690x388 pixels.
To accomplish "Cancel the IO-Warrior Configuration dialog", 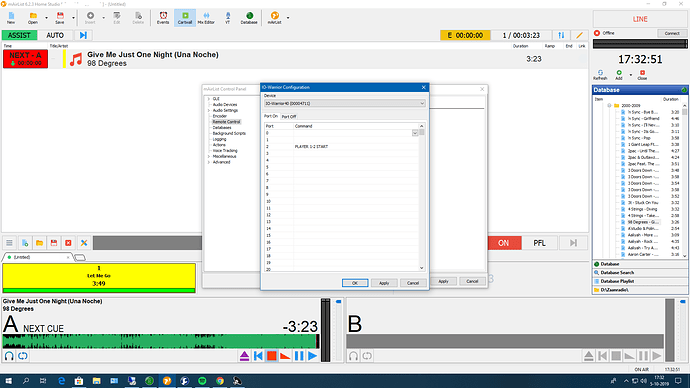I will coord(413,283).
